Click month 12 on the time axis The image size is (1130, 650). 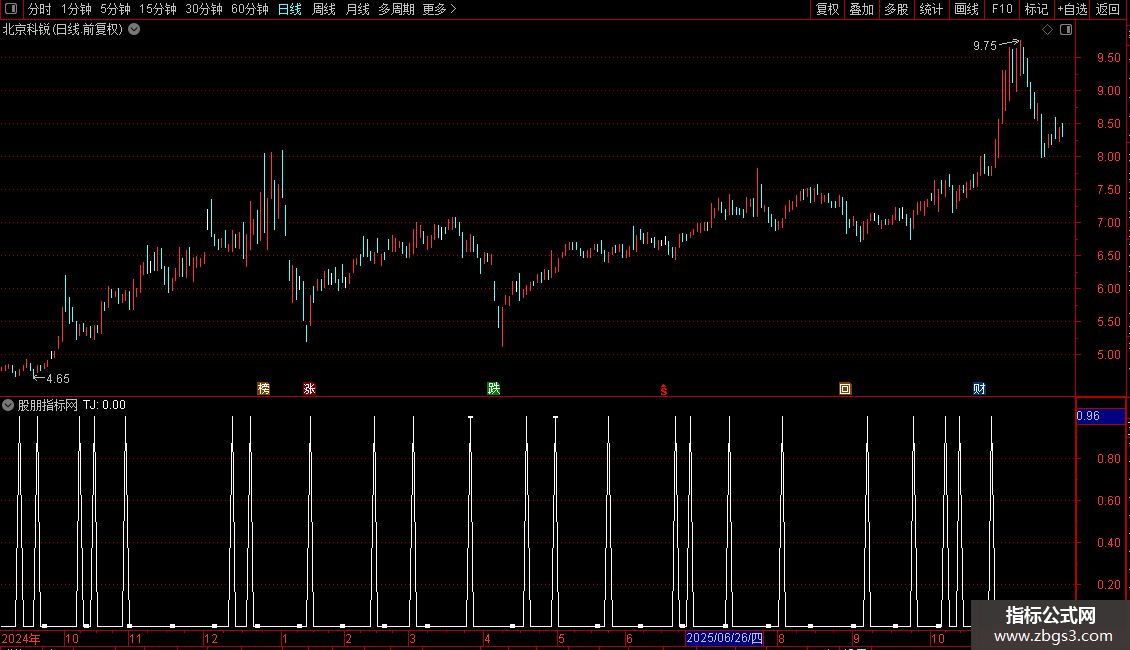pos(210,638)
